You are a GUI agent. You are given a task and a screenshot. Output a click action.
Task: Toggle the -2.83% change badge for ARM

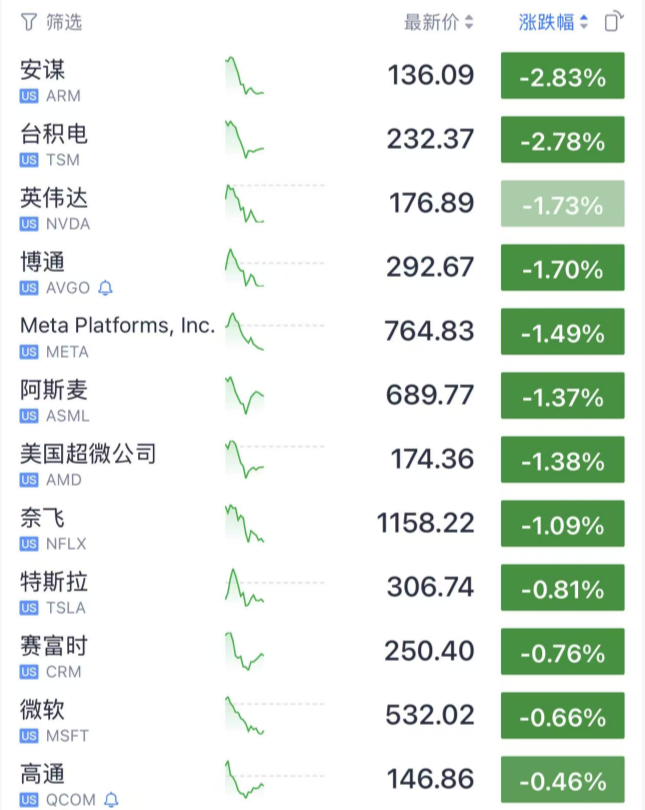(x=562, y=78)
